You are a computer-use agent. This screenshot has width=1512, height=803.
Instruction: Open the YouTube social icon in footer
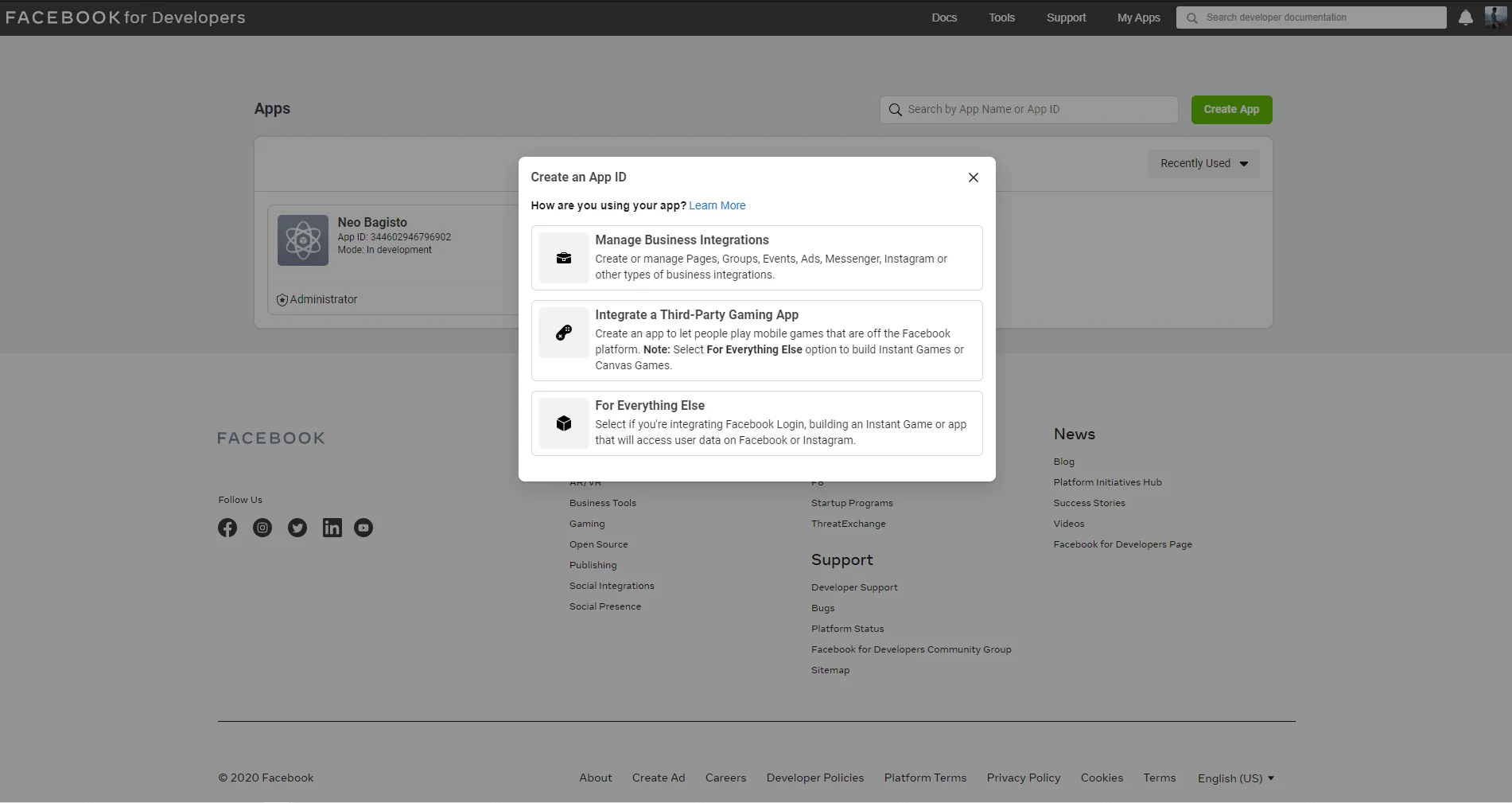tap(363, 528)
